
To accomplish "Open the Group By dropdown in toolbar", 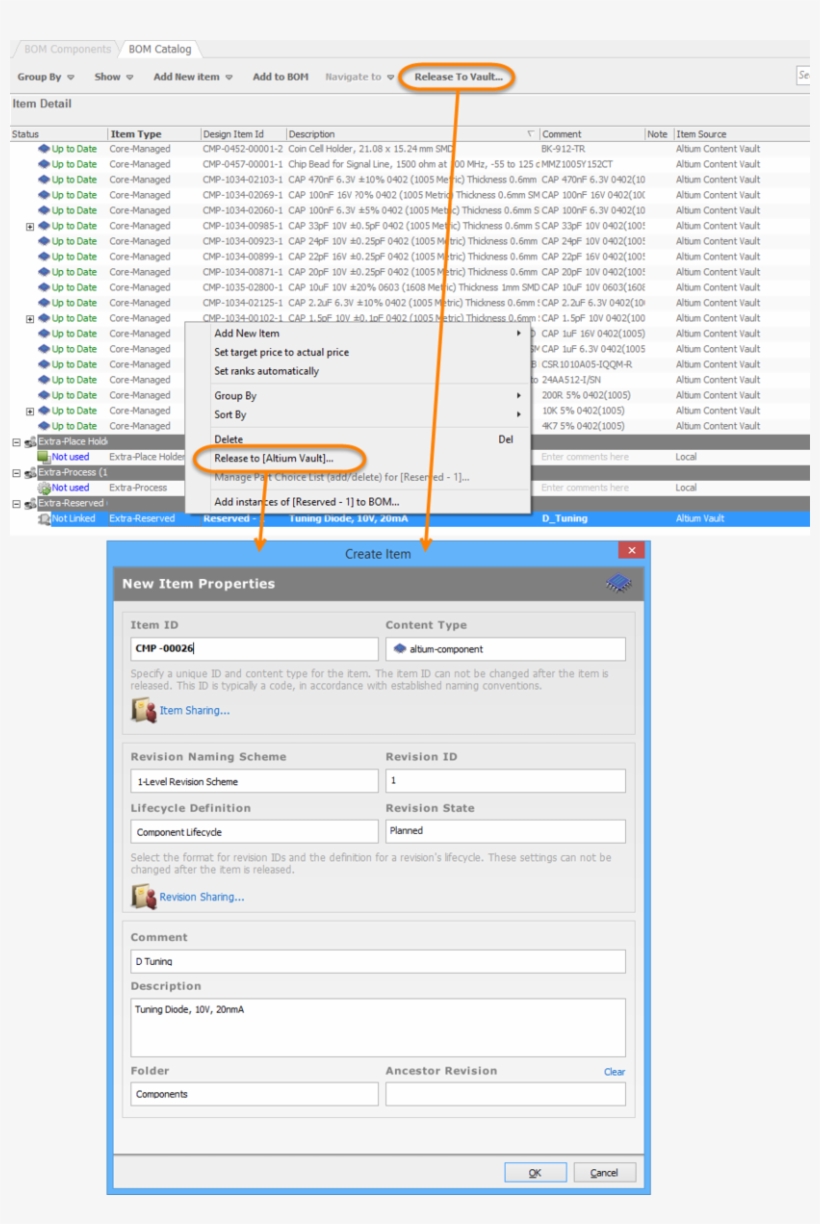I will click(46, 77).
